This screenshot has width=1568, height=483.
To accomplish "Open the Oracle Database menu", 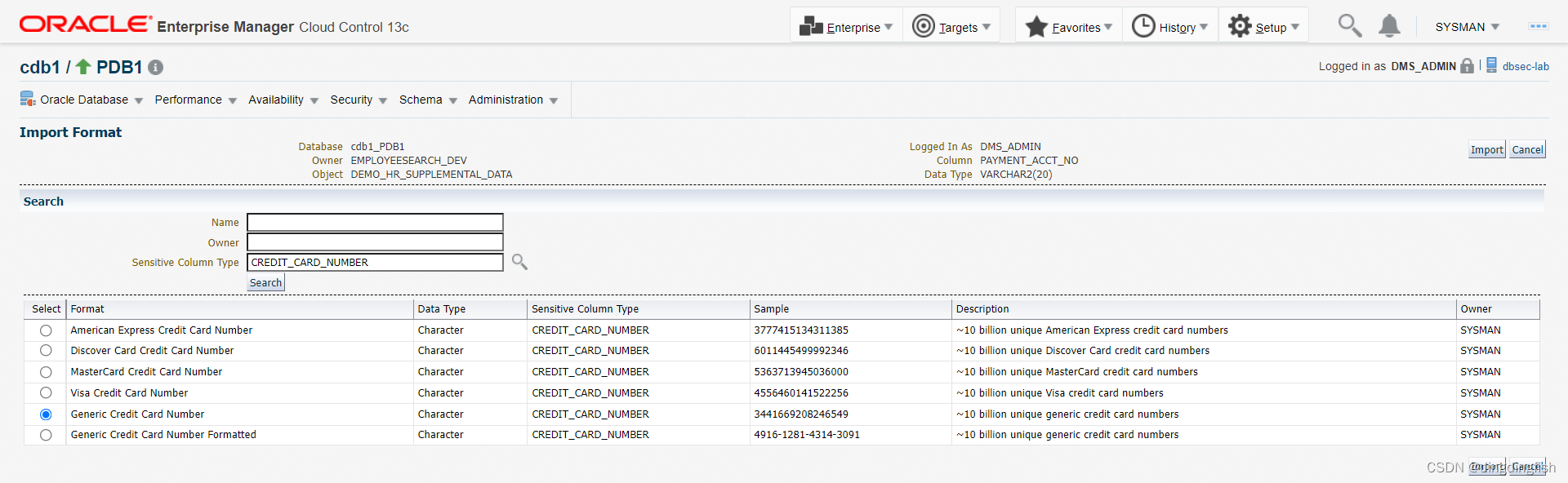I will click(x=84, y=100).
